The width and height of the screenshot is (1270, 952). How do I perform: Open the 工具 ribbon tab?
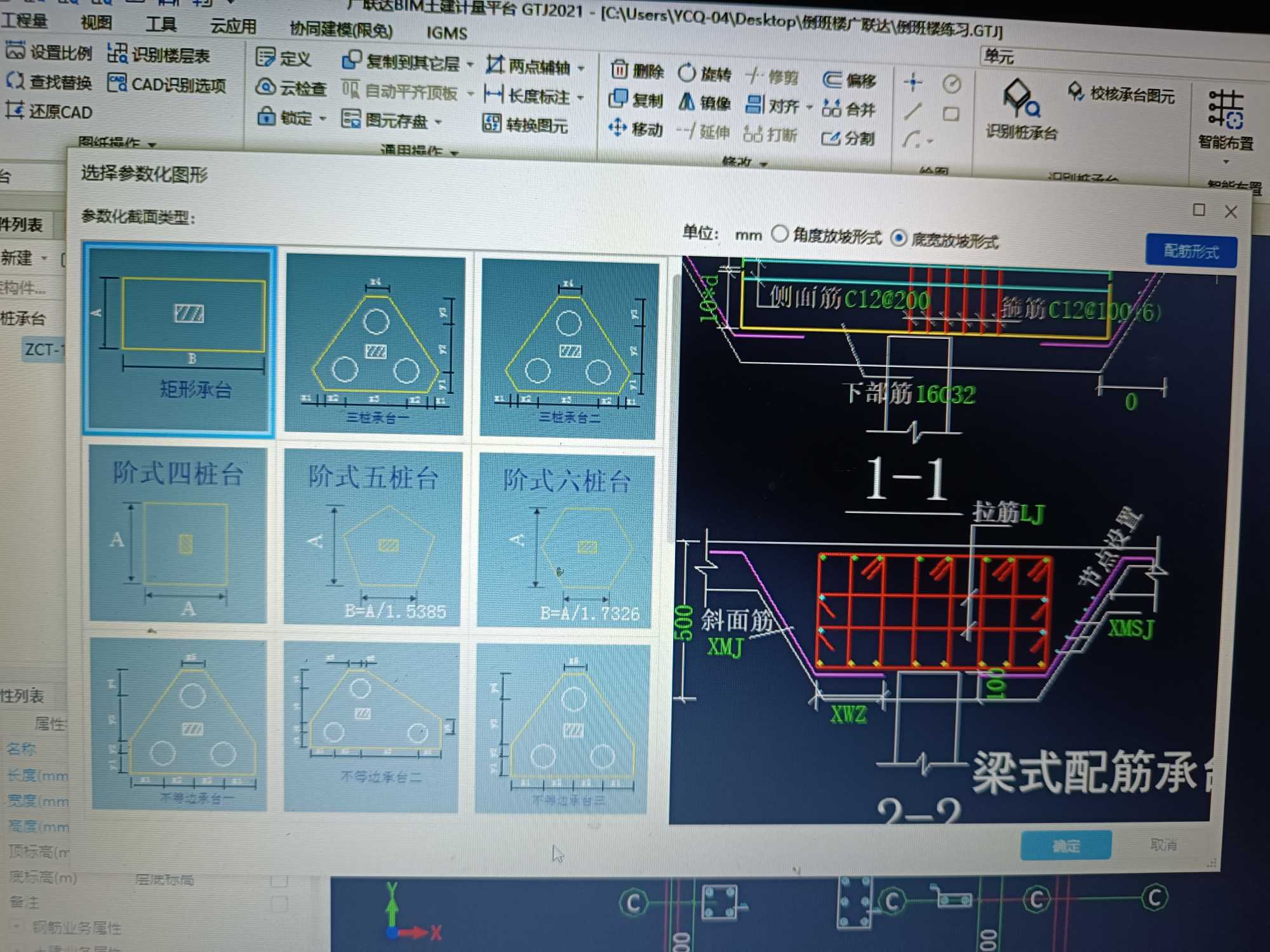coord(161,24)
